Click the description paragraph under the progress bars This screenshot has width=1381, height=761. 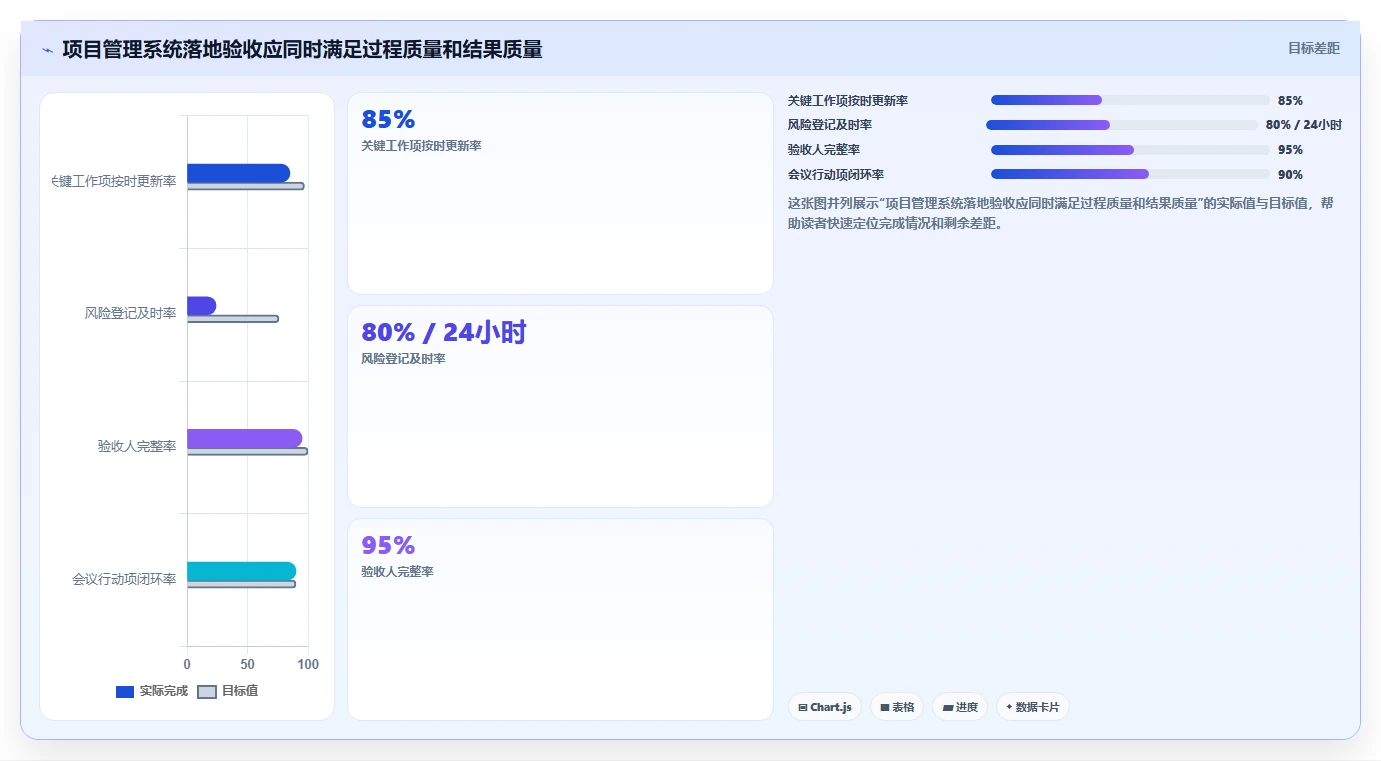pos(1060,213)
